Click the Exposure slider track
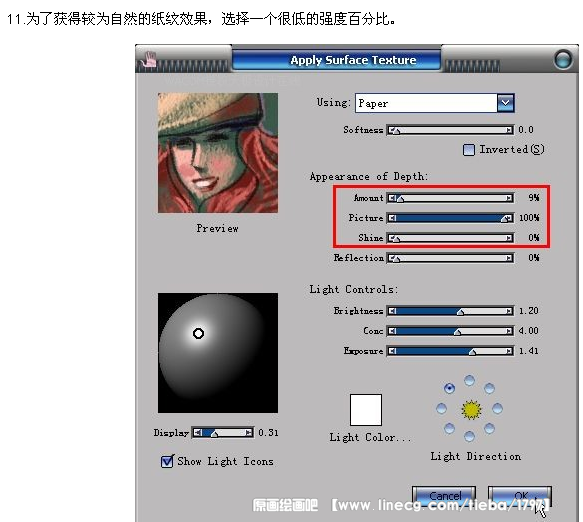583x522 pixels. click(450, 351)
